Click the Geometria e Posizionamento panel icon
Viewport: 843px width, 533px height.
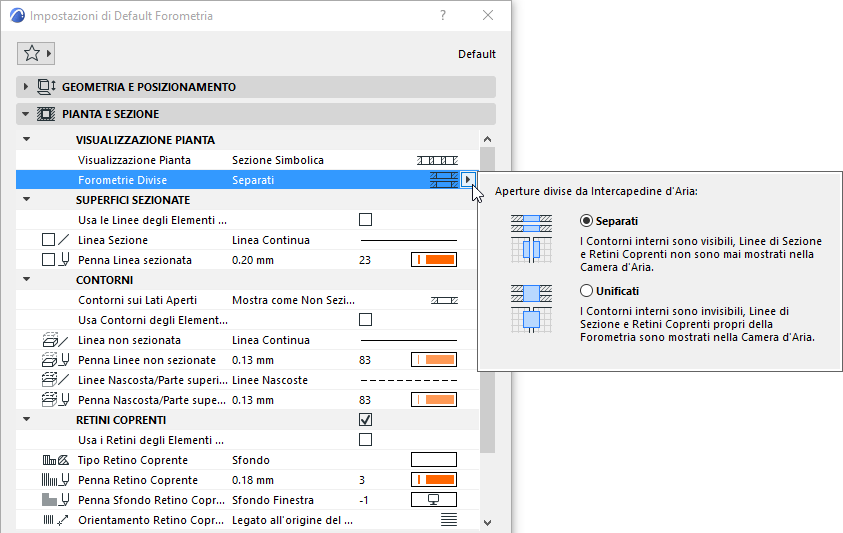[x=46, y=87]
